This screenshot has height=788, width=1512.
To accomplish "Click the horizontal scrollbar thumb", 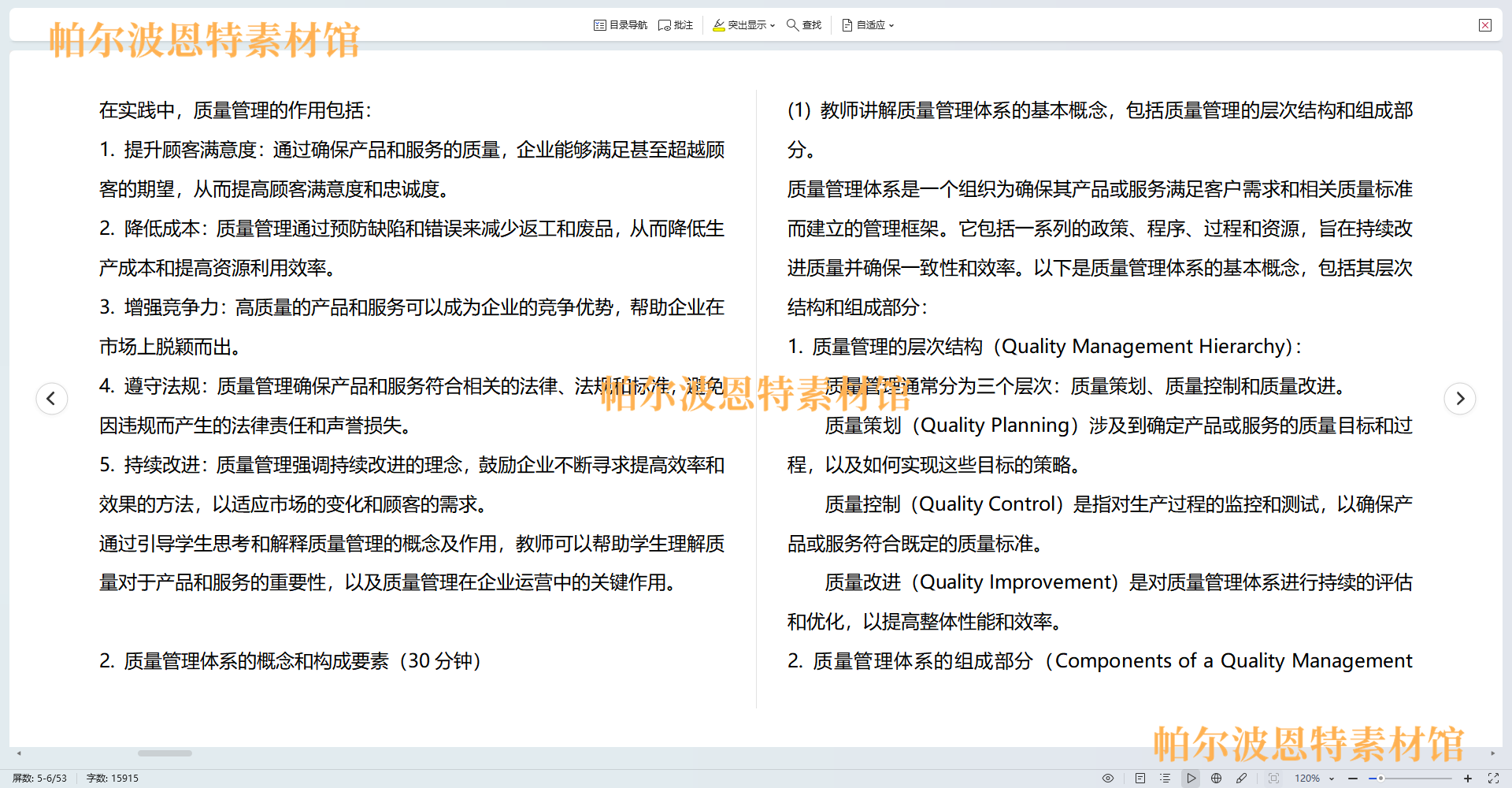I will [165, 753].
